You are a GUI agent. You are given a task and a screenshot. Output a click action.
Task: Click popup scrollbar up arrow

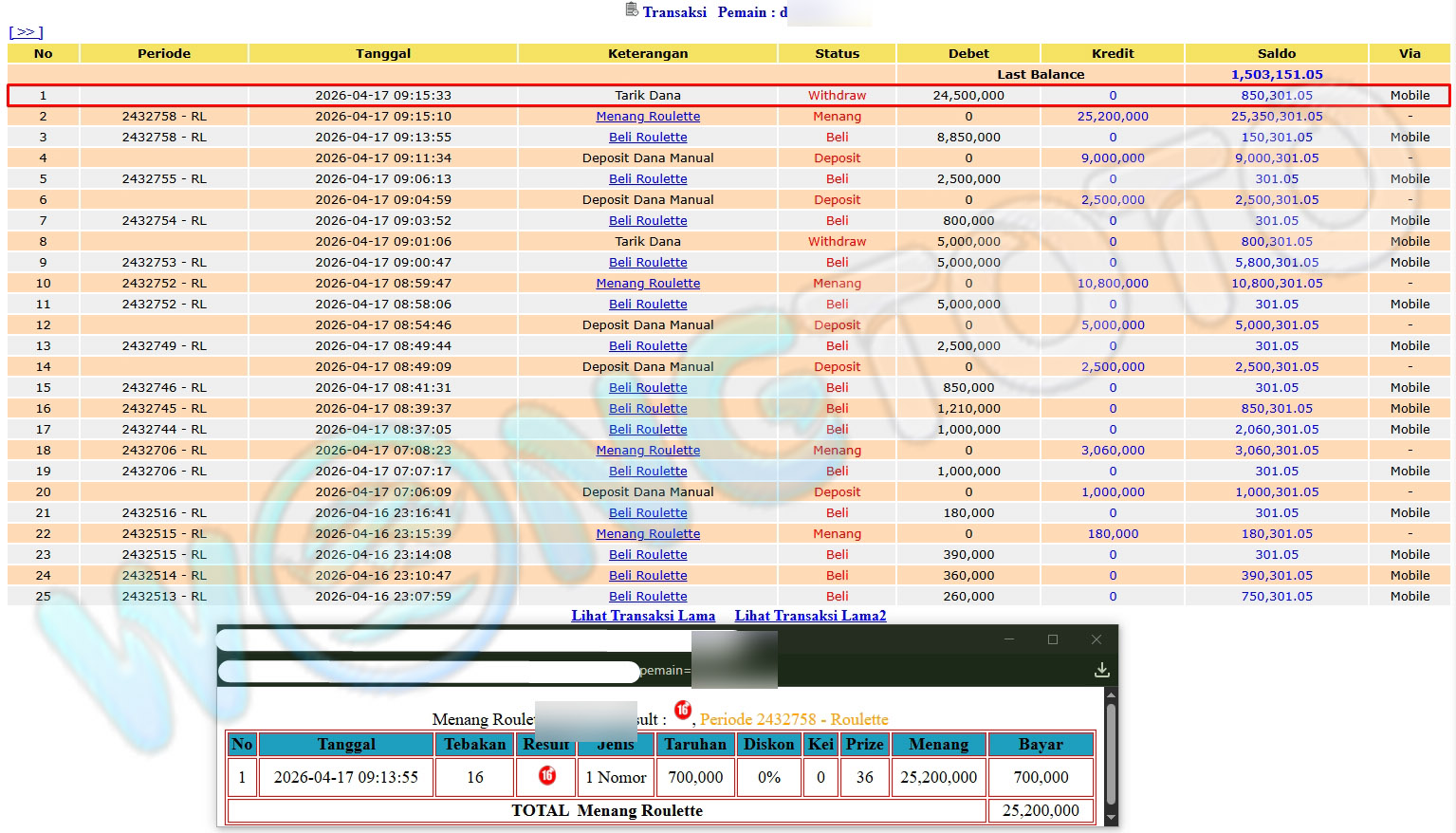(x=1110, y=695)
